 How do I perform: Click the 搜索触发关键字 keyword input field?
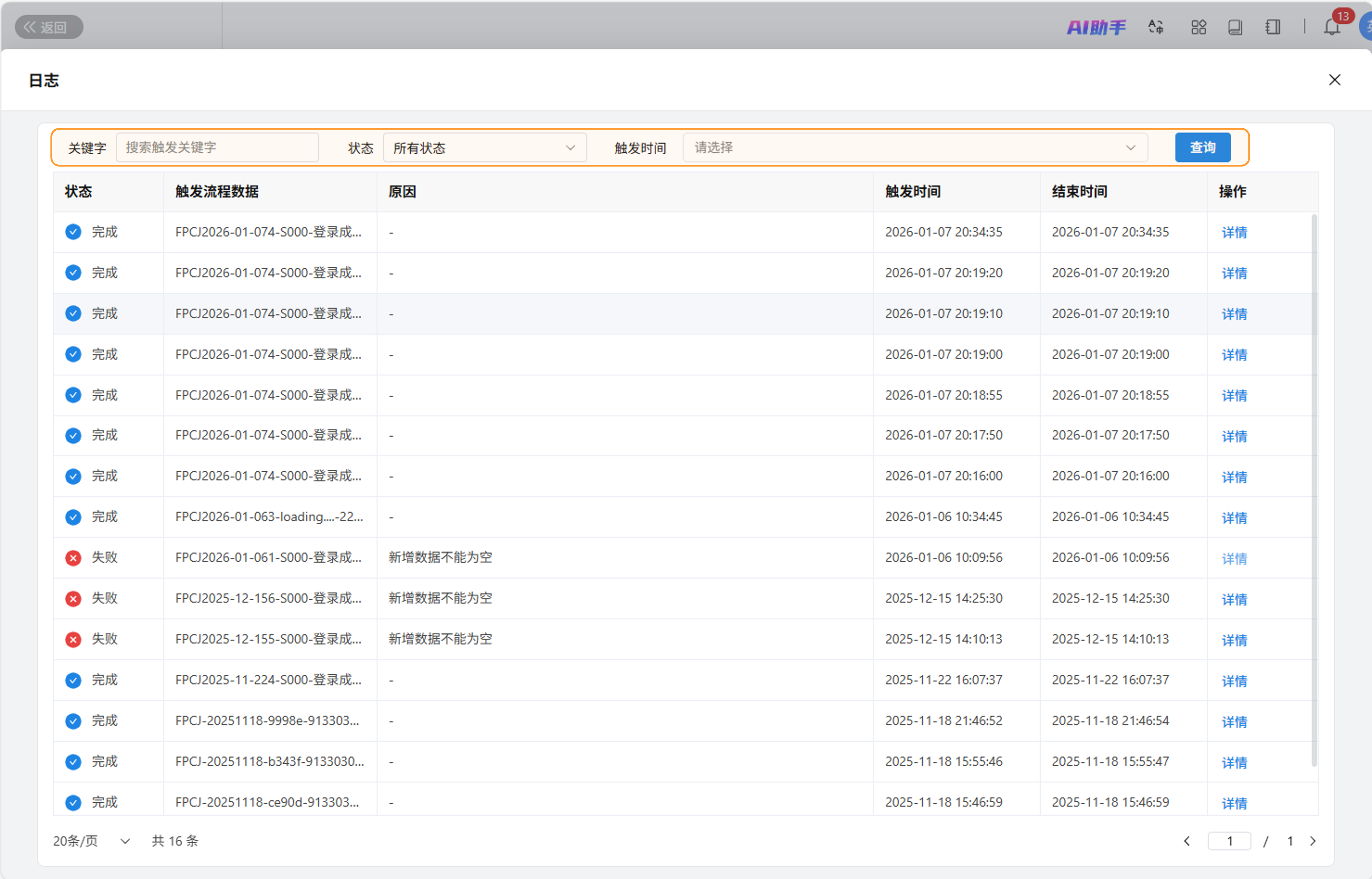click(217, 148)
